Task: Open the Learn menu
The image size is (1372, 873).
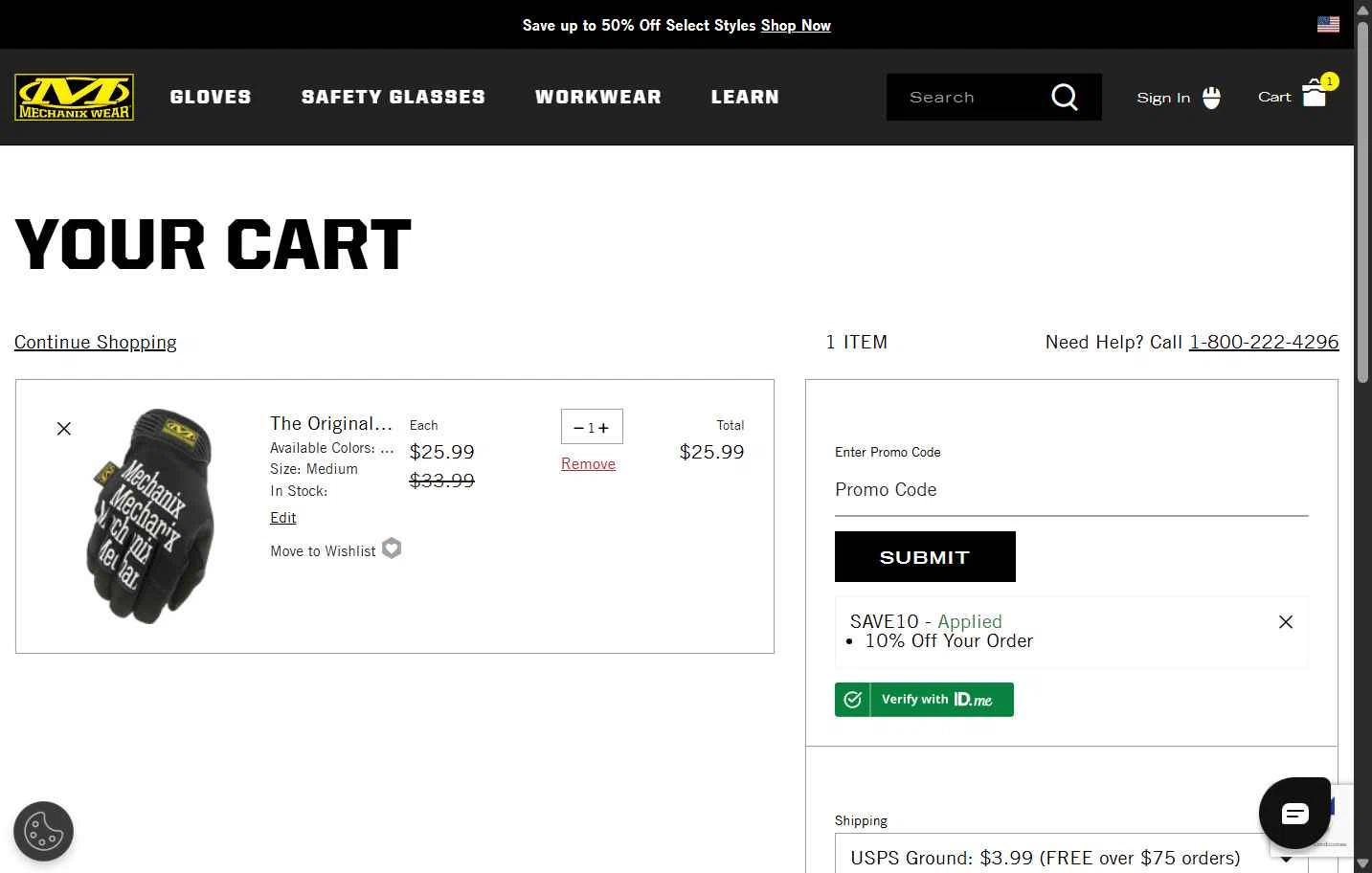Action: coord(745,97)
